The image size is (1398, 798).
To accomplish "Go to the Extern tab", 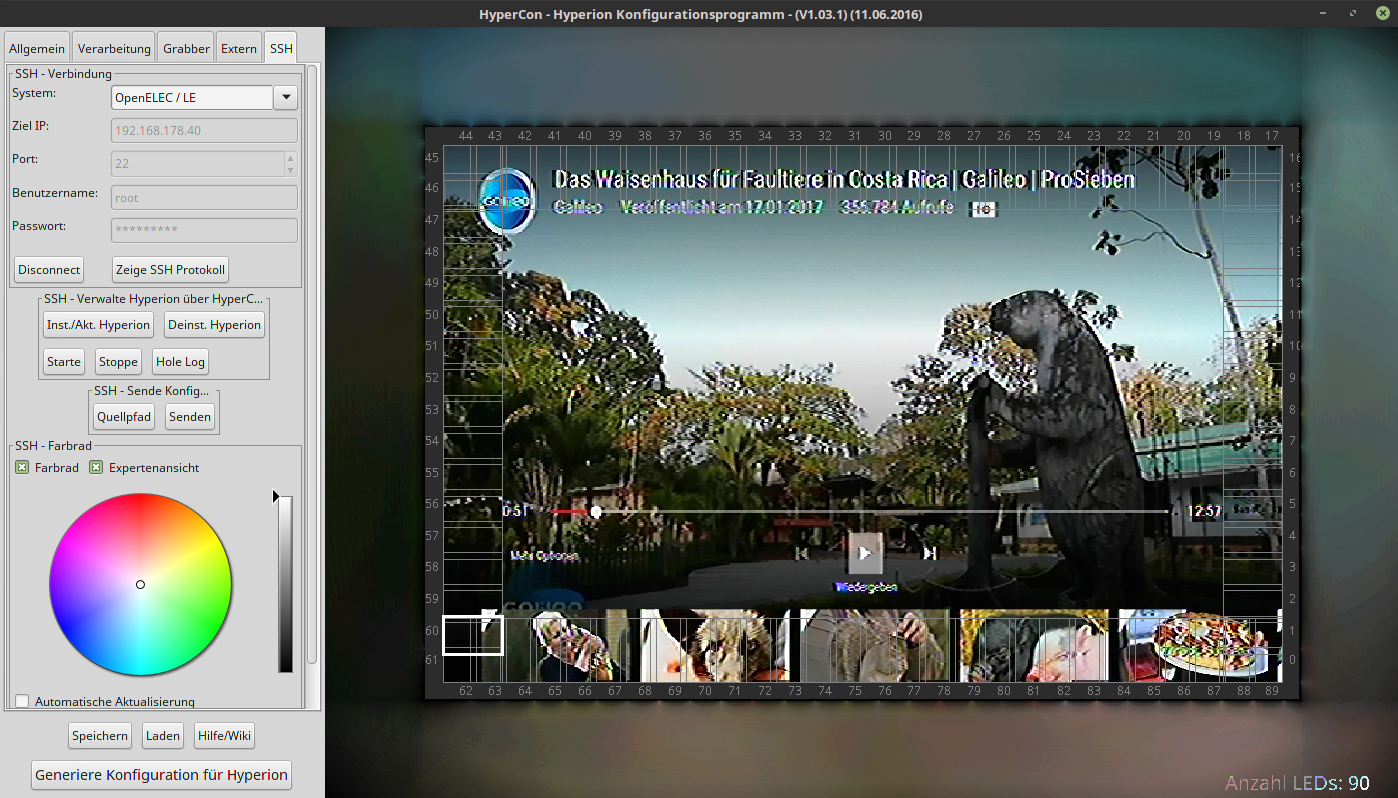I will pyautogui.click(x=239, y=48).
